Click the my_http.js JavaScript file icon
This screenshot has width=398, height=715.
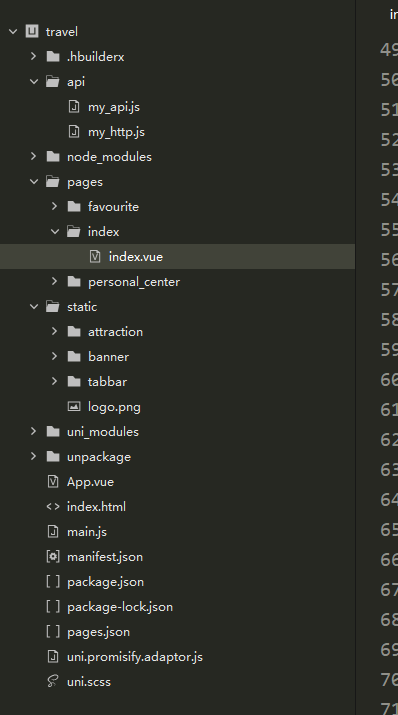(x=74, y=132)
